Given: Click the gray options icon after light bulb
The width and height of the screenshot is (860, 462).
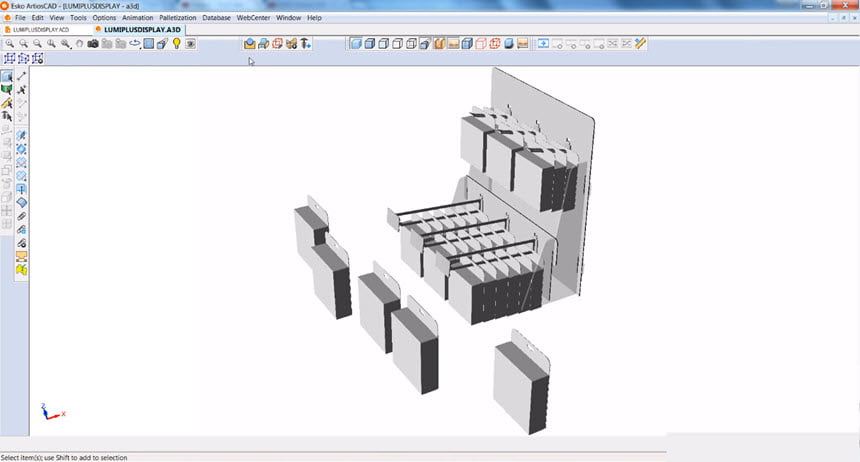Looking at the screenshot, I should (190, 43).
